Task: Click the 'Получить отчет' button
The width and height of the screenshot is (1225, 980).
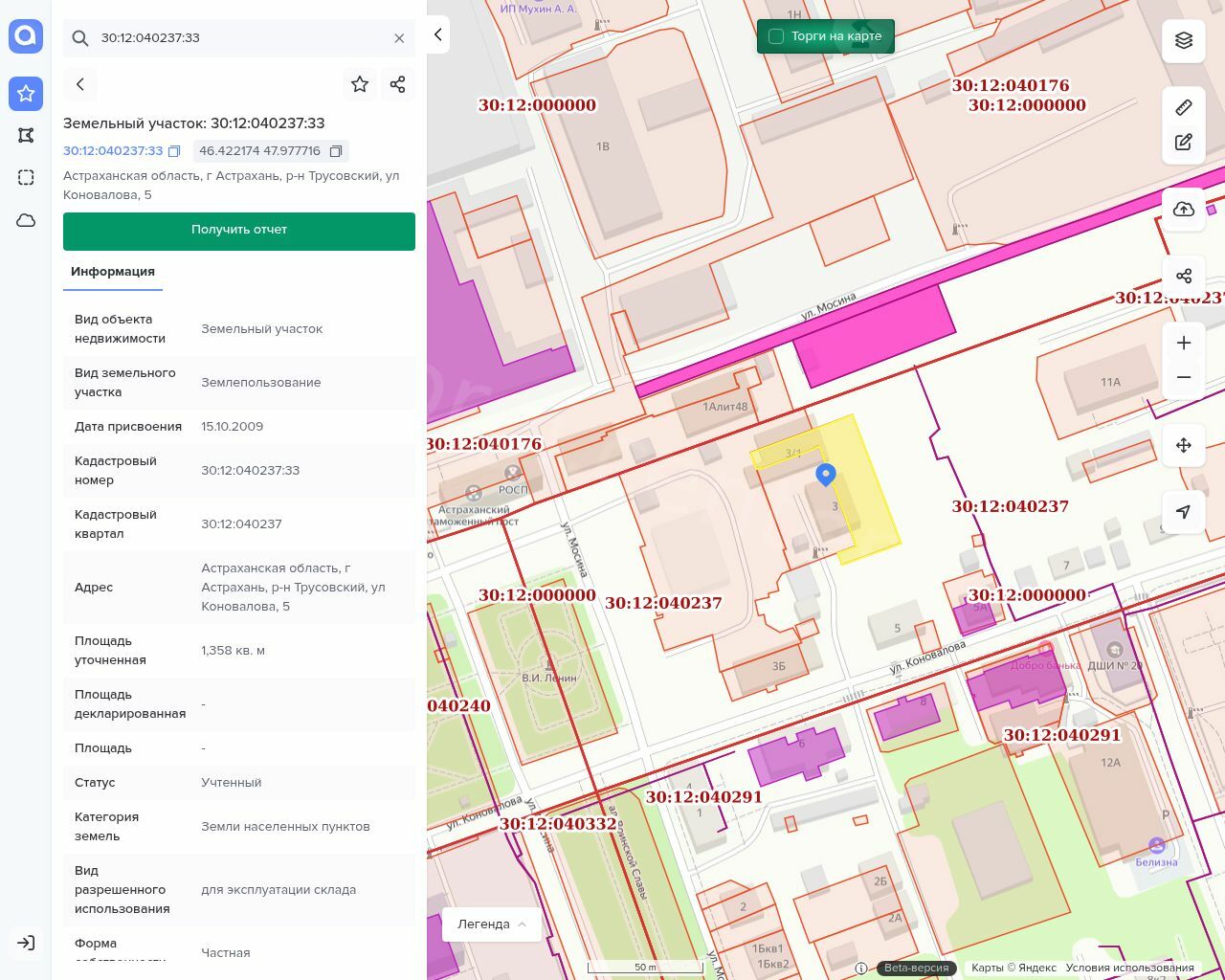Action: pos(239,231)
